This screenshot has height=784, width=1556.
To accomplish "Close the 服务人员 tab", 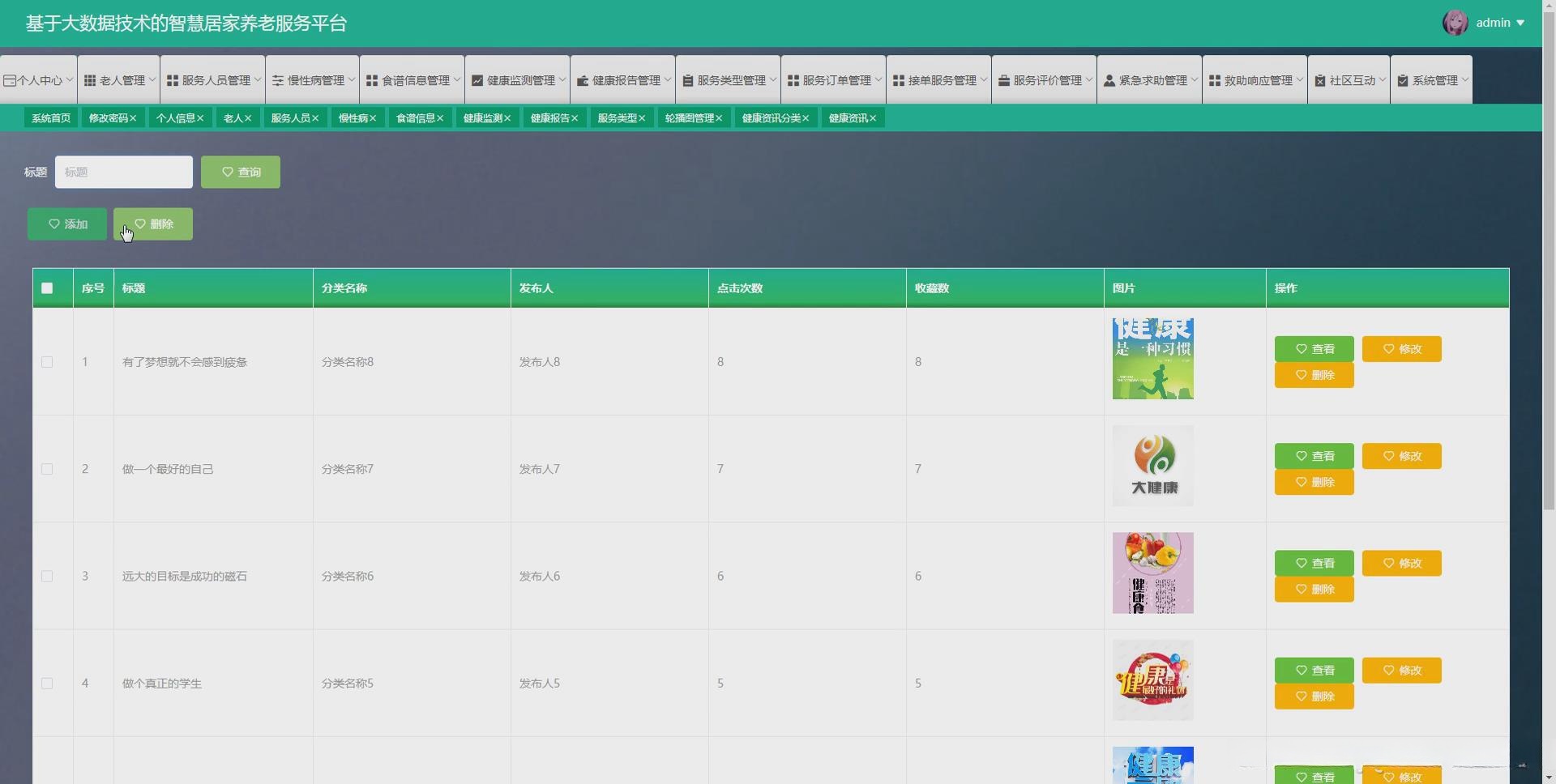I will 315,118.
